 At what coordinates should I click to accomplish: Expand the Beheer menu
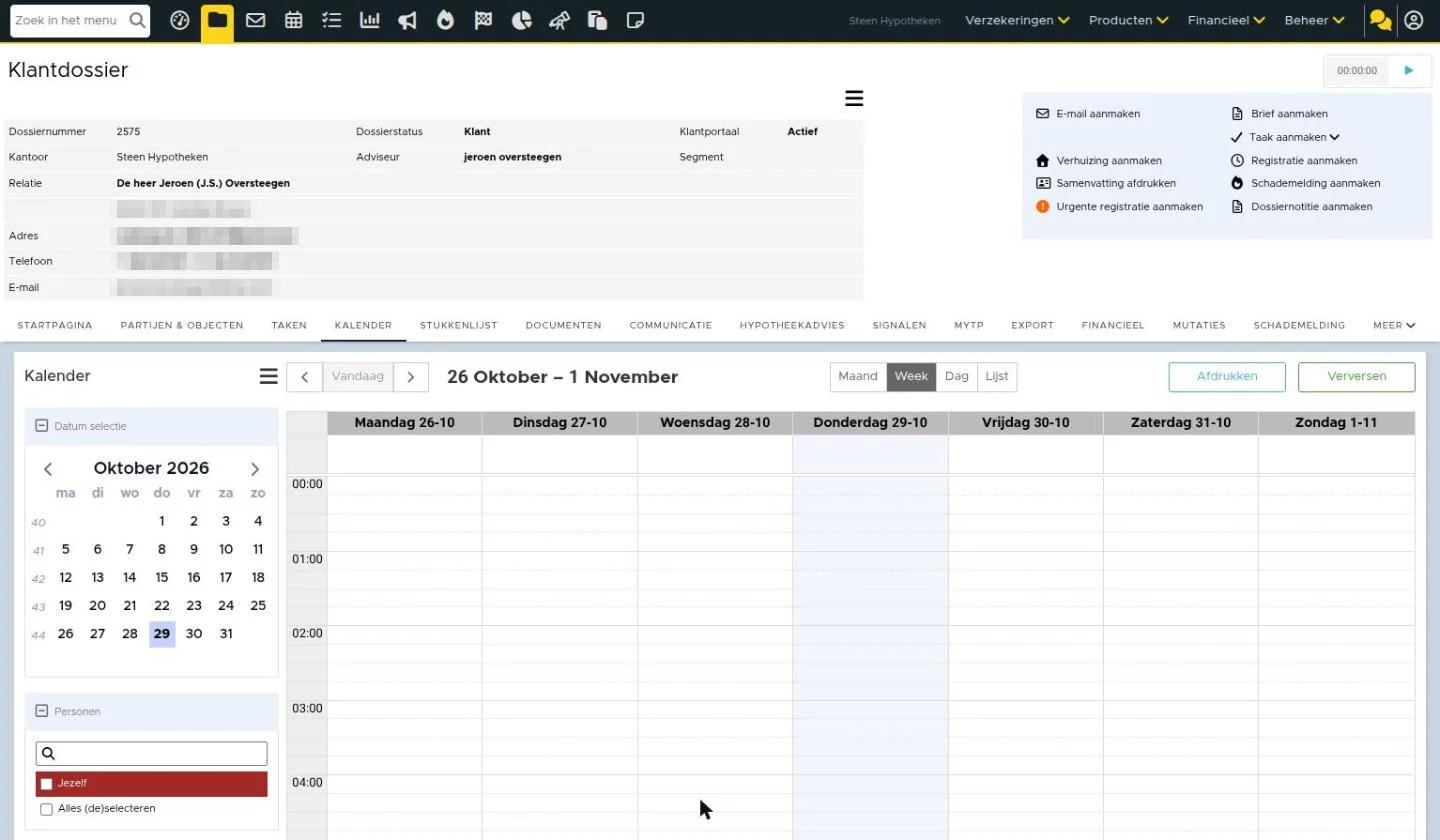click(1315, 20)
